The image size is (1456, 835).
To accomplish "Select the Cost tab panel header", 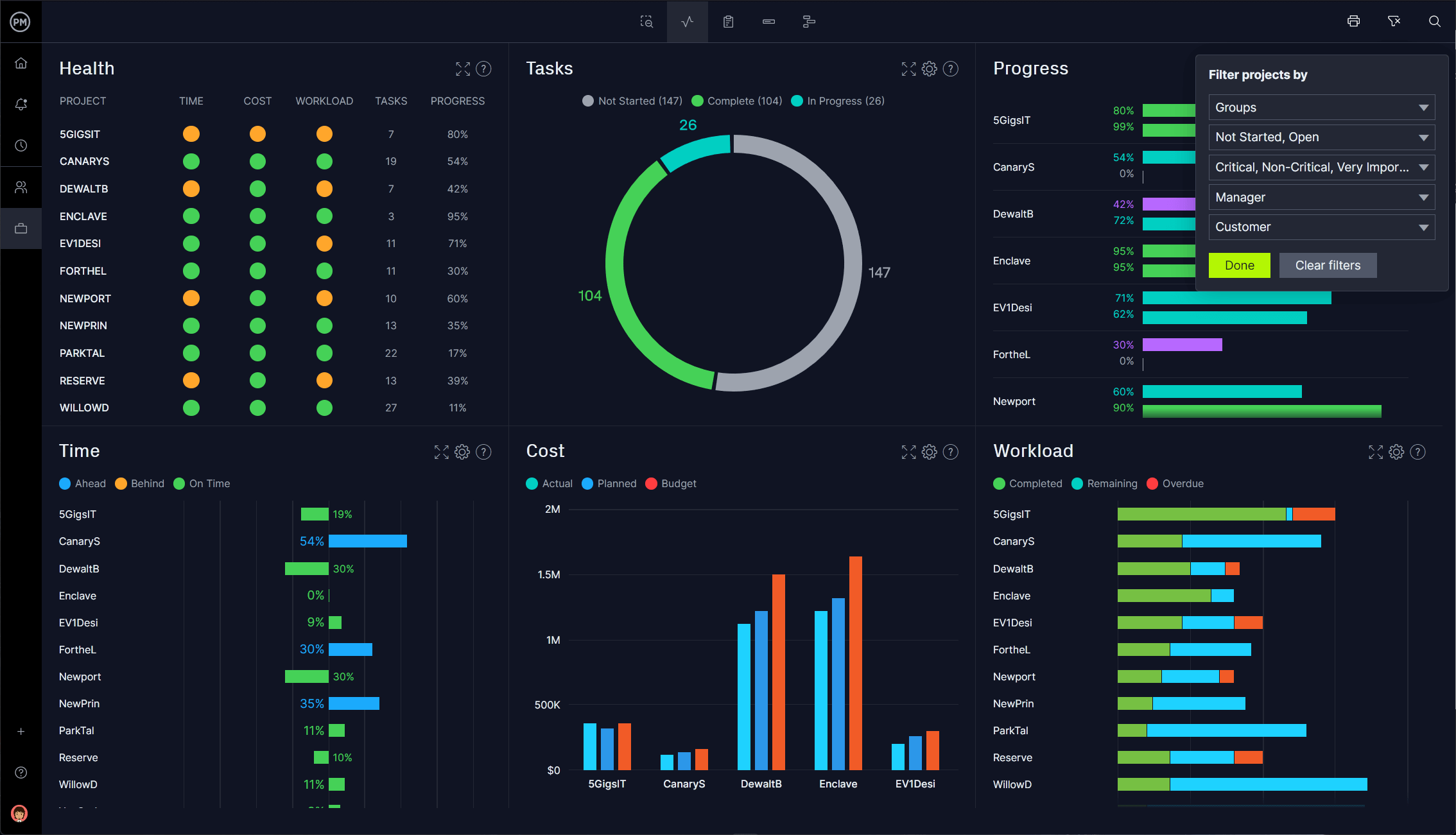I will point(546,451).
